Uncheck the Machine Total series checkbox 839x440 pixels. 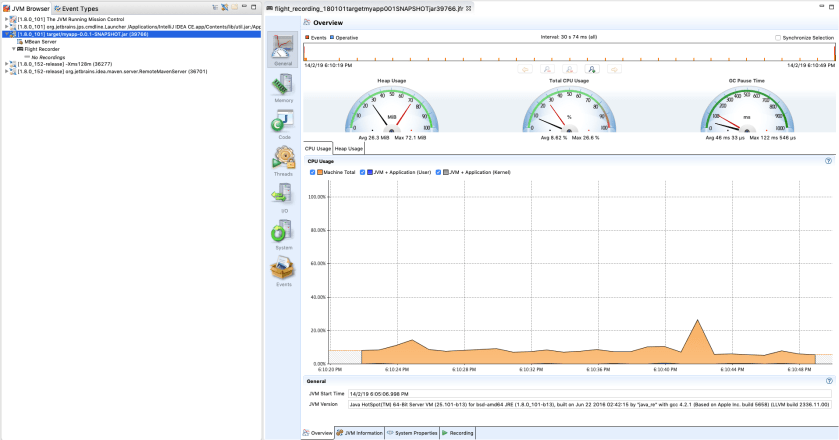311,172
